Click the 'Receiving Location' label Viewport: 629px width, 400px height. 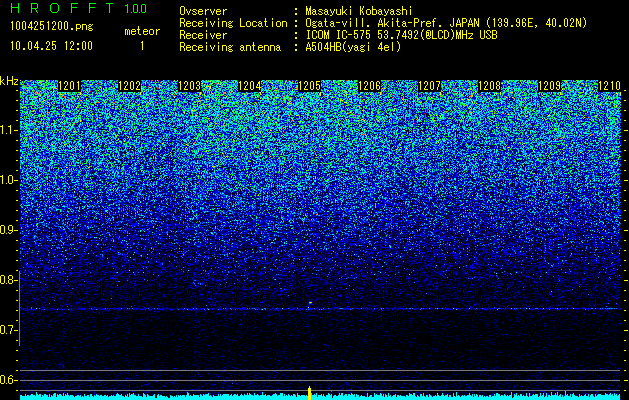click(x=233, y=23)
